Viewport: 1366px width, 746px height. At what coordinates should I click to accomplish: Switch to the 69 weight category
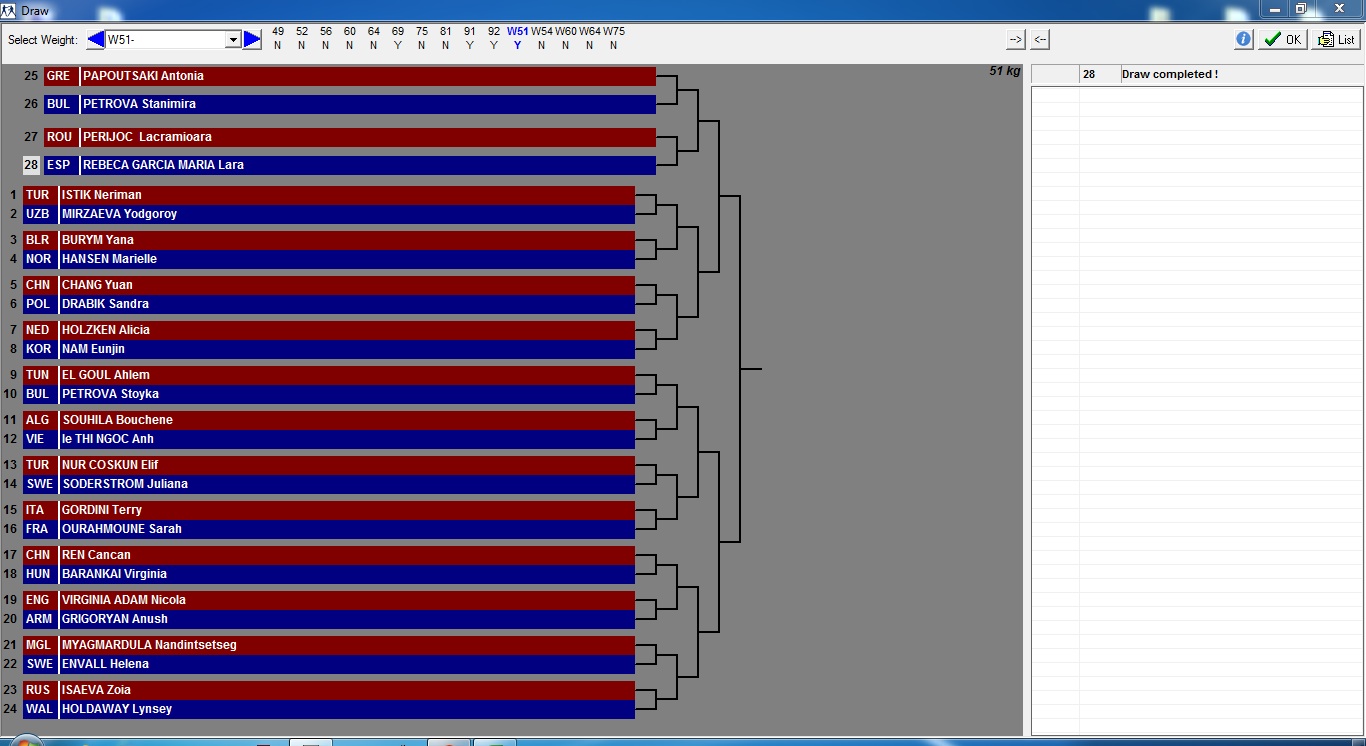[x=398, y=32]
